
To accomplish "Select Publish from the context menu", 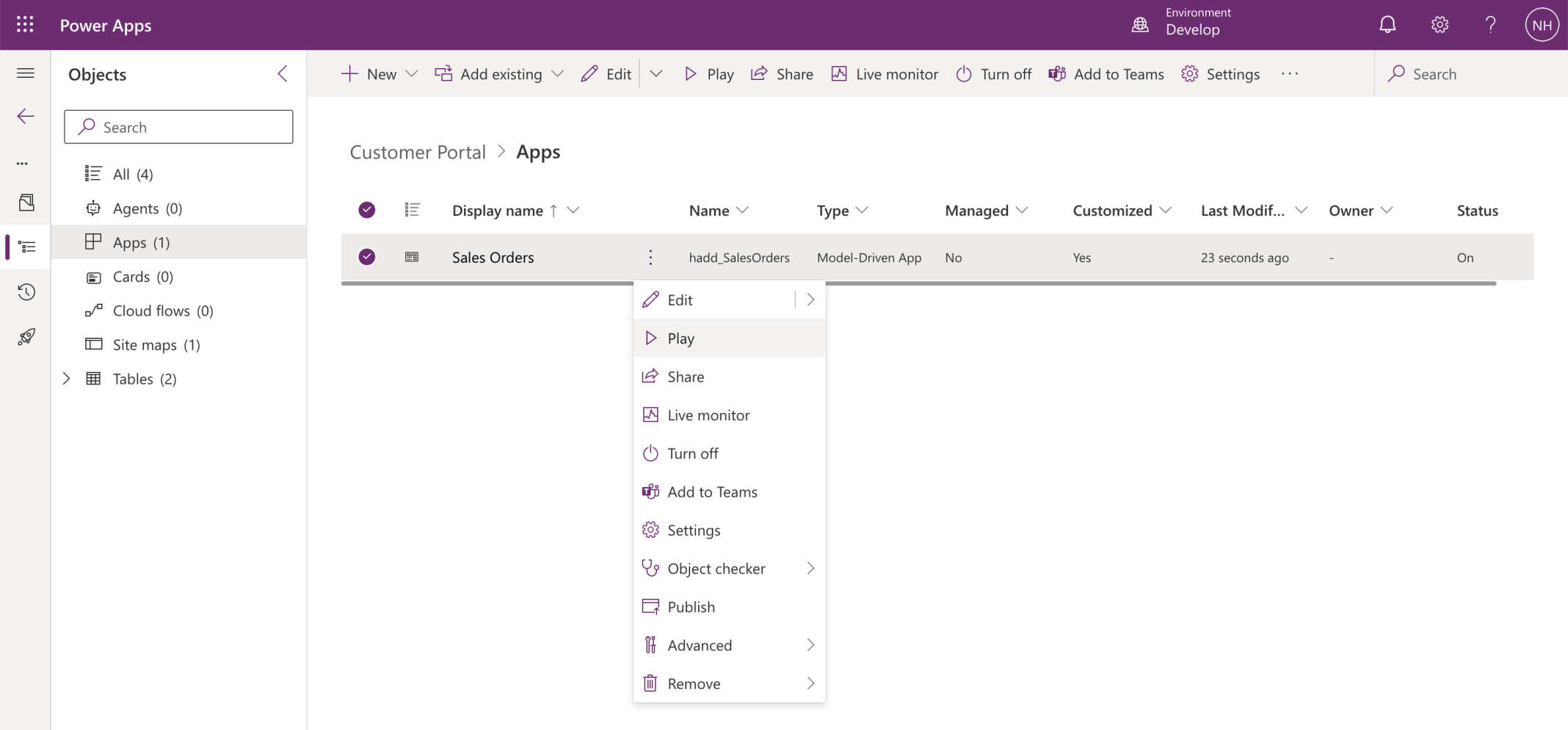I will pyautogui.click(x=691, y=607).
